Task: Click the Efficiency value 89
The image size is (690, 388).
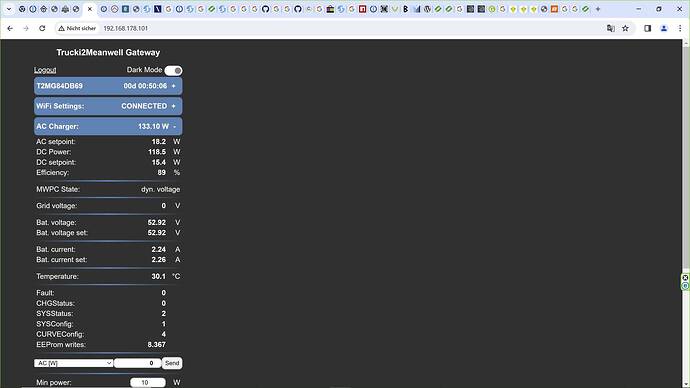Action: click(x=161, y=172)
